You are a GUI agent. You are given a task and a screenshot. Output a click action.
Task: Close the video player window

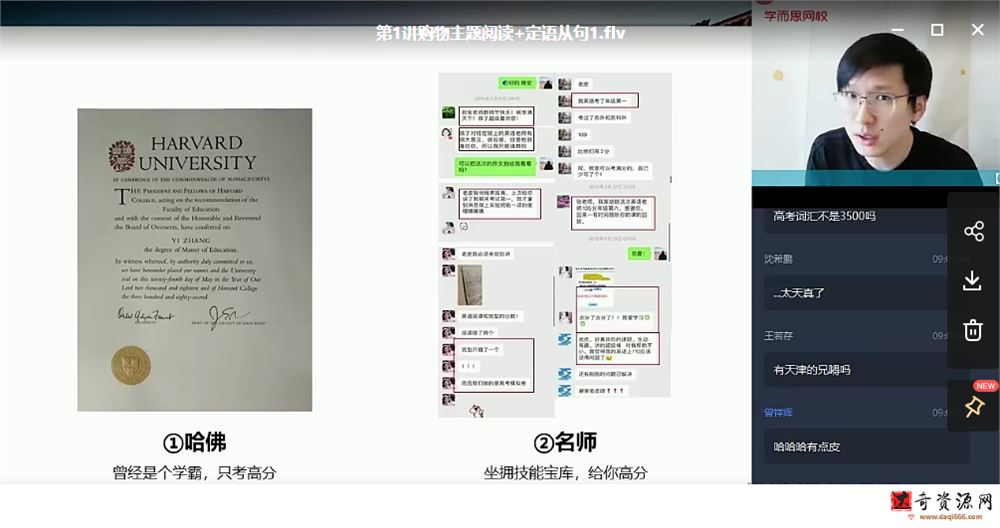point(978,30)
